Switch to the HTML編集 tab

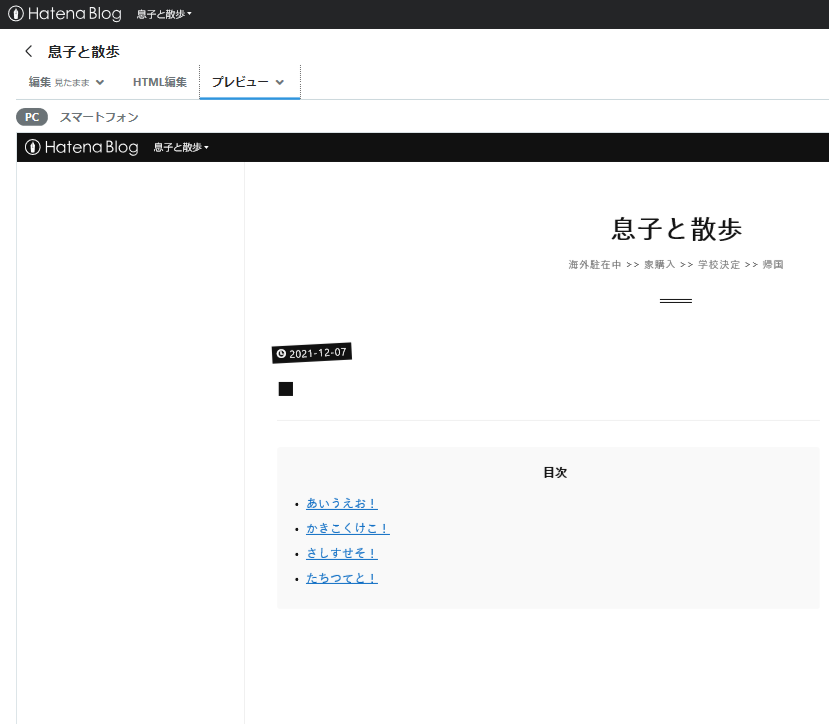(x=158, y=82)
